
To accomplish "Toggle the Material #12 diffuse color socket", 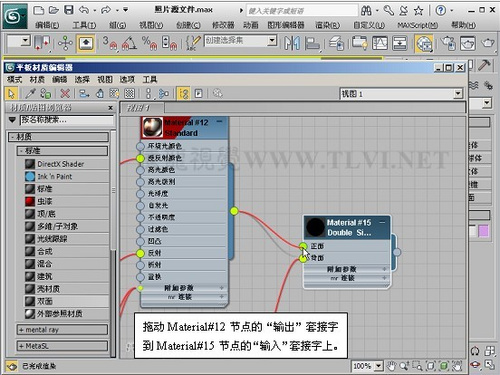I will pos(140,158).
